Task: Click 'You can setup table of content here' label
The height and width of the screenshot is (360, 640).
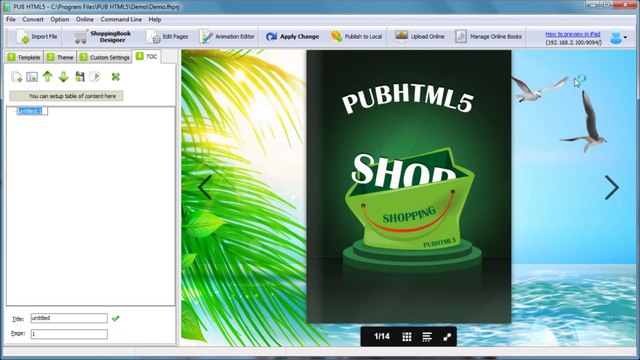Action: [x=66, y=96]
